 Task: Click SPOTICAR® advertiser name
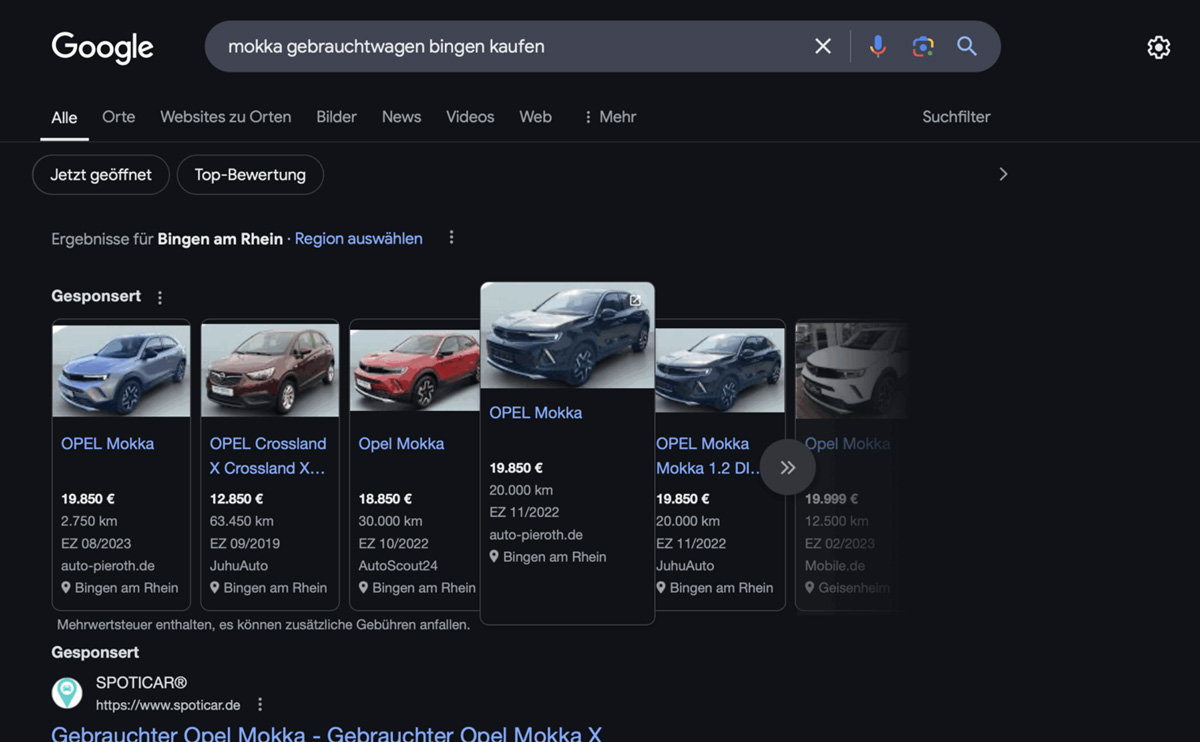tap(141, 683)
